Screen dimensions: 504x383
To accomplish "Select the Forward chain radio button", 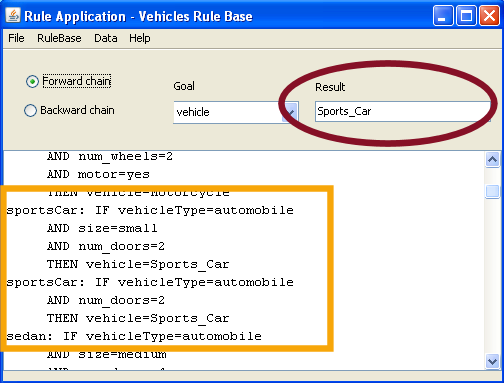I will [x=32, y=81].
